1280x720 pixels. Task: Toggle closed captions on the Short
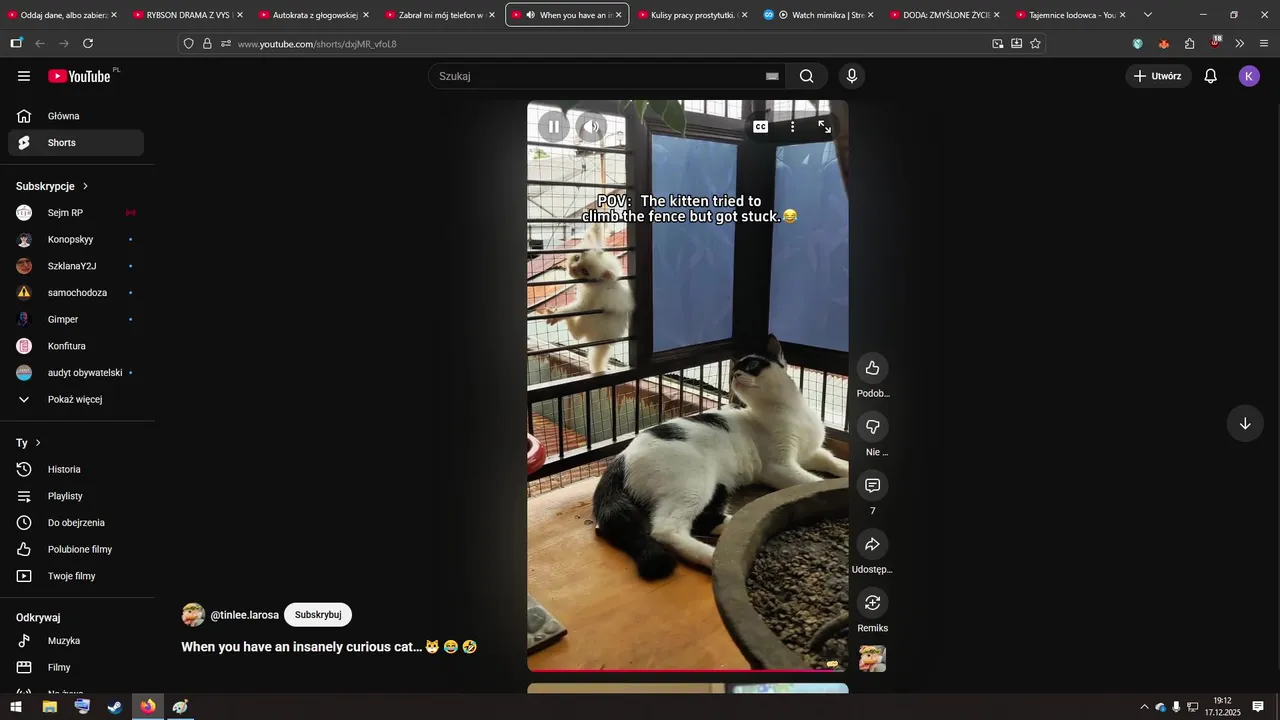(760, 127)
